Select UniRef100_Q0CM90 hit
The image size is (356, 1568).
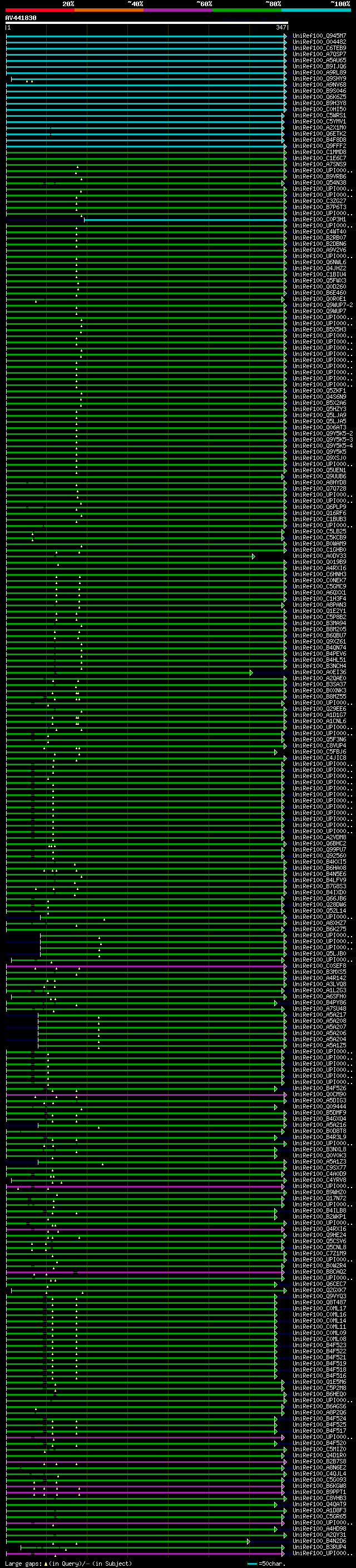[319, 1094]
